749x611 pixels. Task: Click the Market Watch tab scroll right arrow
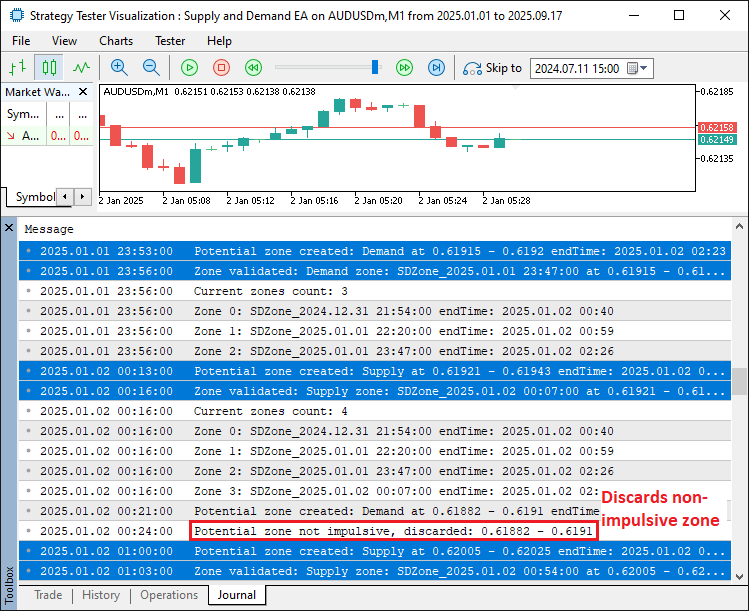[x=83, y=196]
